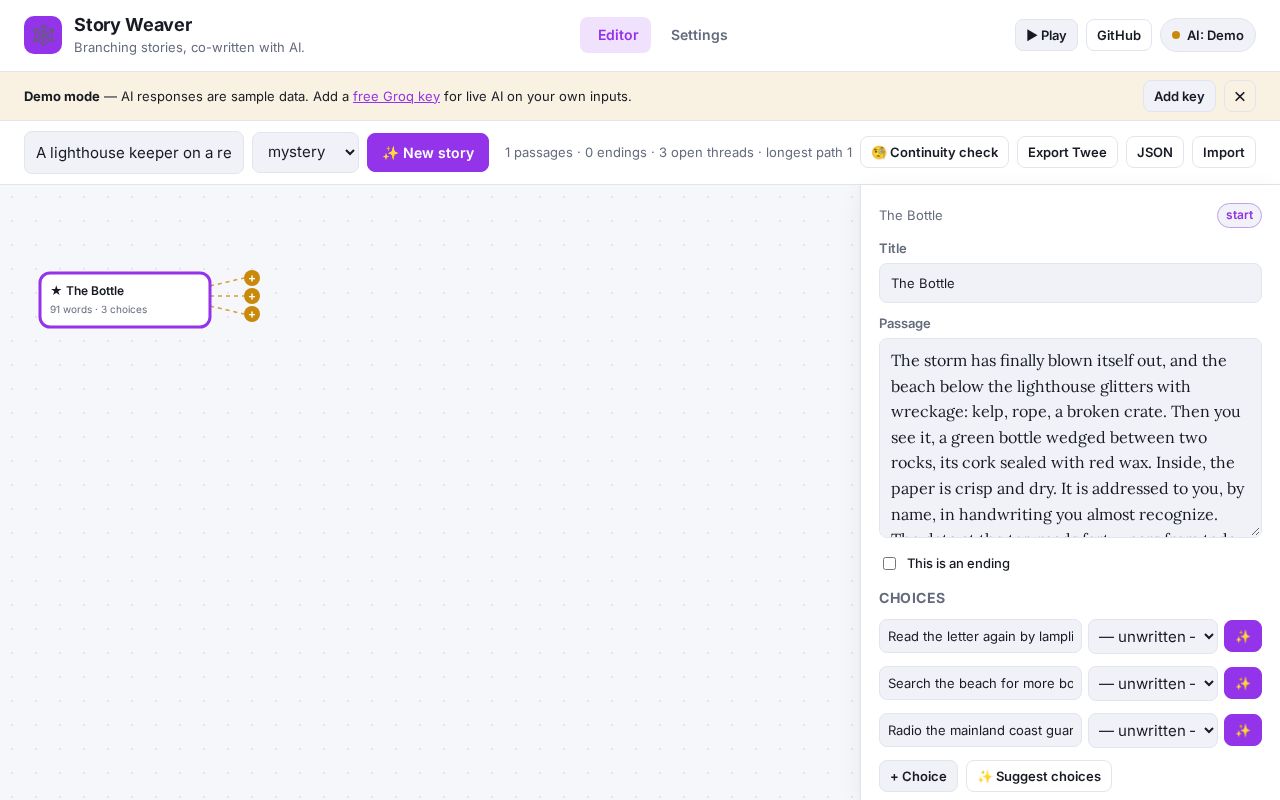The width and height of the screenshot is (1280, 800).
Task: Click the 'start' badge in passage panel
Action: tap(1239, 215)
